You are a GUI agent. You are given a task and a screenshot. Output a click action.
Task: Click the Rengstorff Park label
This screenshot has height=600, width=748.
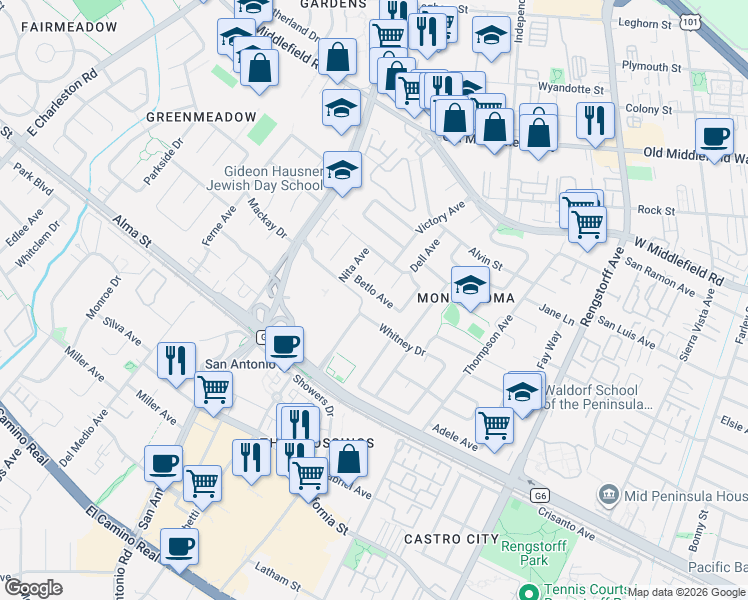[534, 553]
